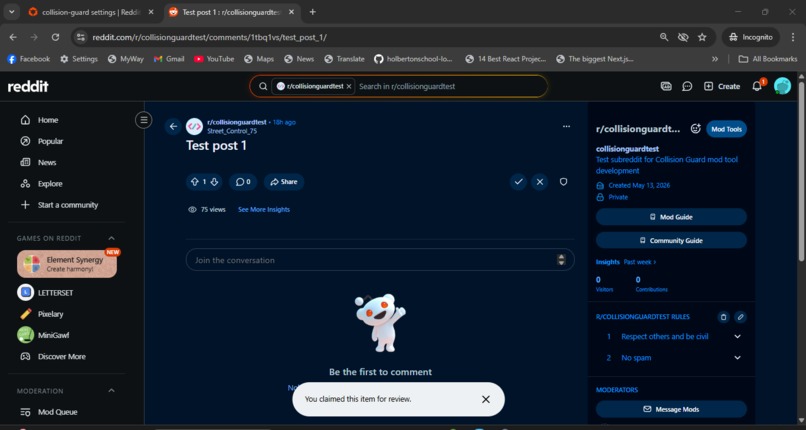806x430 pixels.
Task: Show more bookmarks chevron
Action: coord(715,59)
